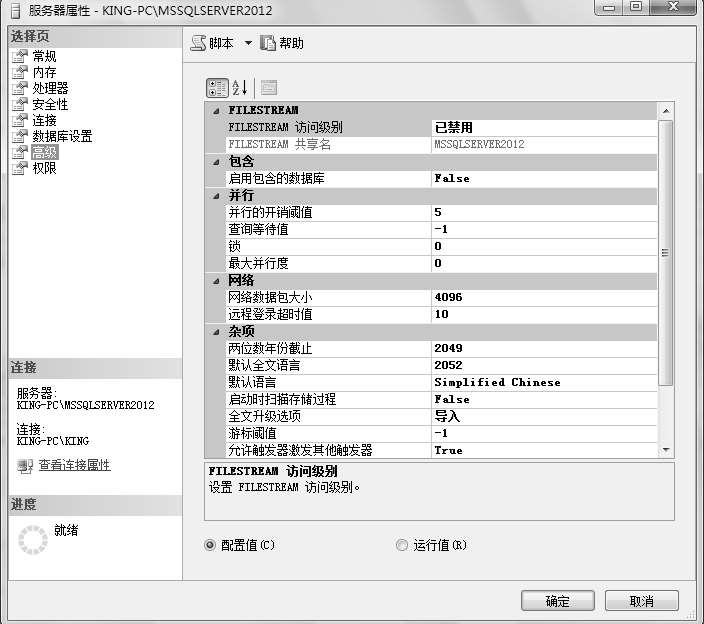Collapse the FILESTREAM category
Image resolution: width=704 pixels, height=624 pixels.
click(216, 110)
